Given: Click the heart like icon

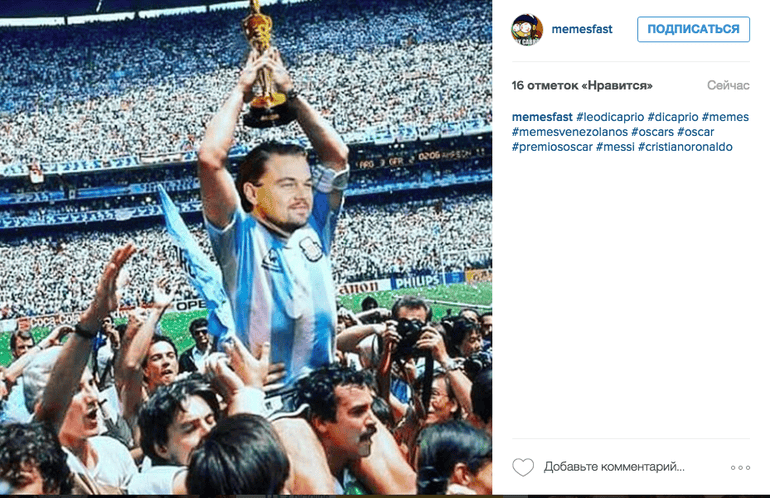Looking at the screenshot, I should 523,467.
